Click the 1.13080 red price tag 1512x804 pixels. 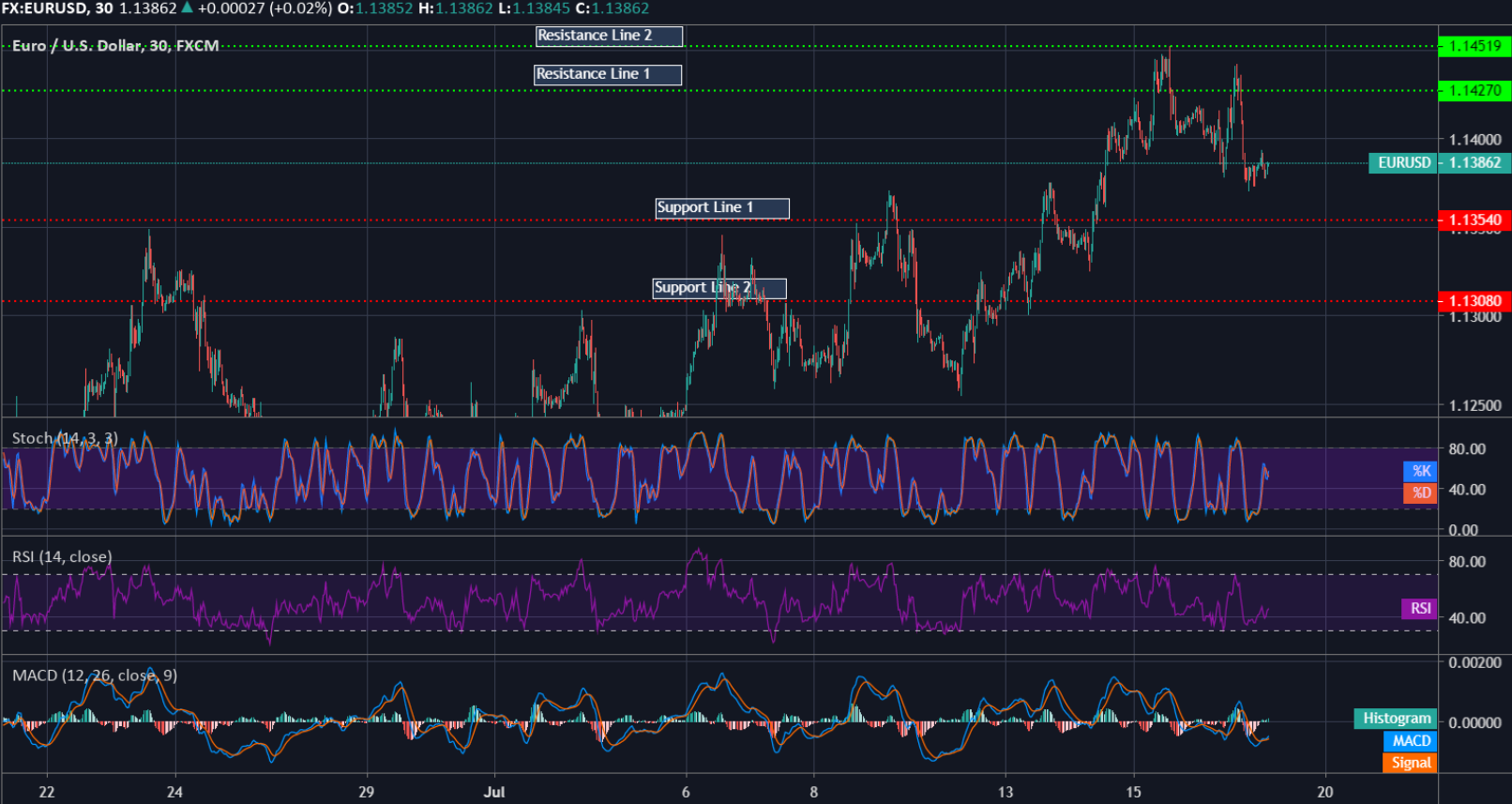(1474, 301)
